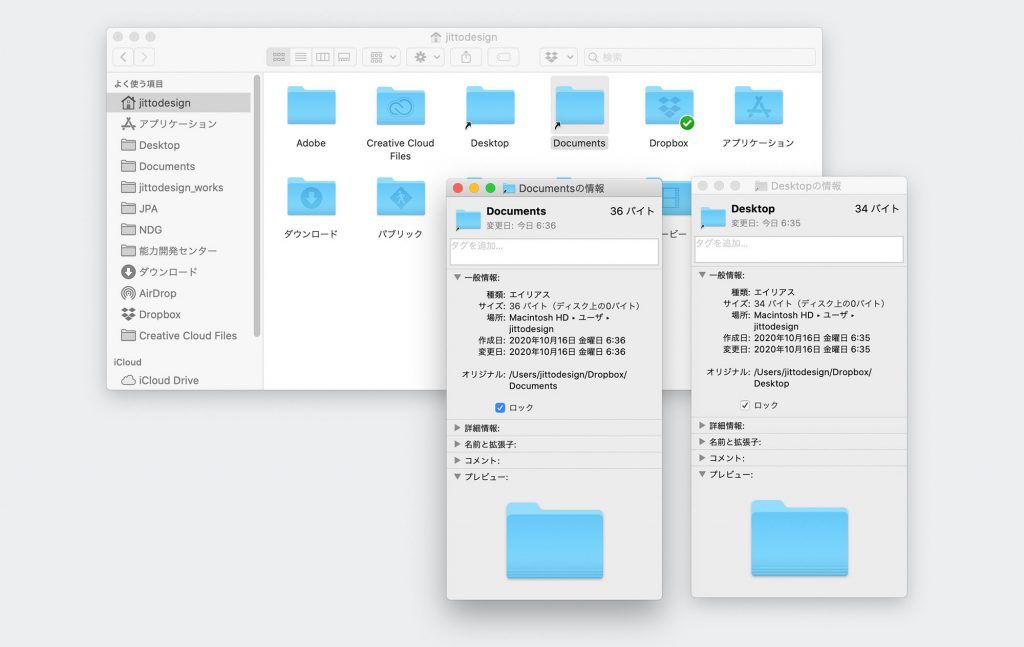
Task: Toggle the lock checkbox in Documents info
Action: [500, 407]
